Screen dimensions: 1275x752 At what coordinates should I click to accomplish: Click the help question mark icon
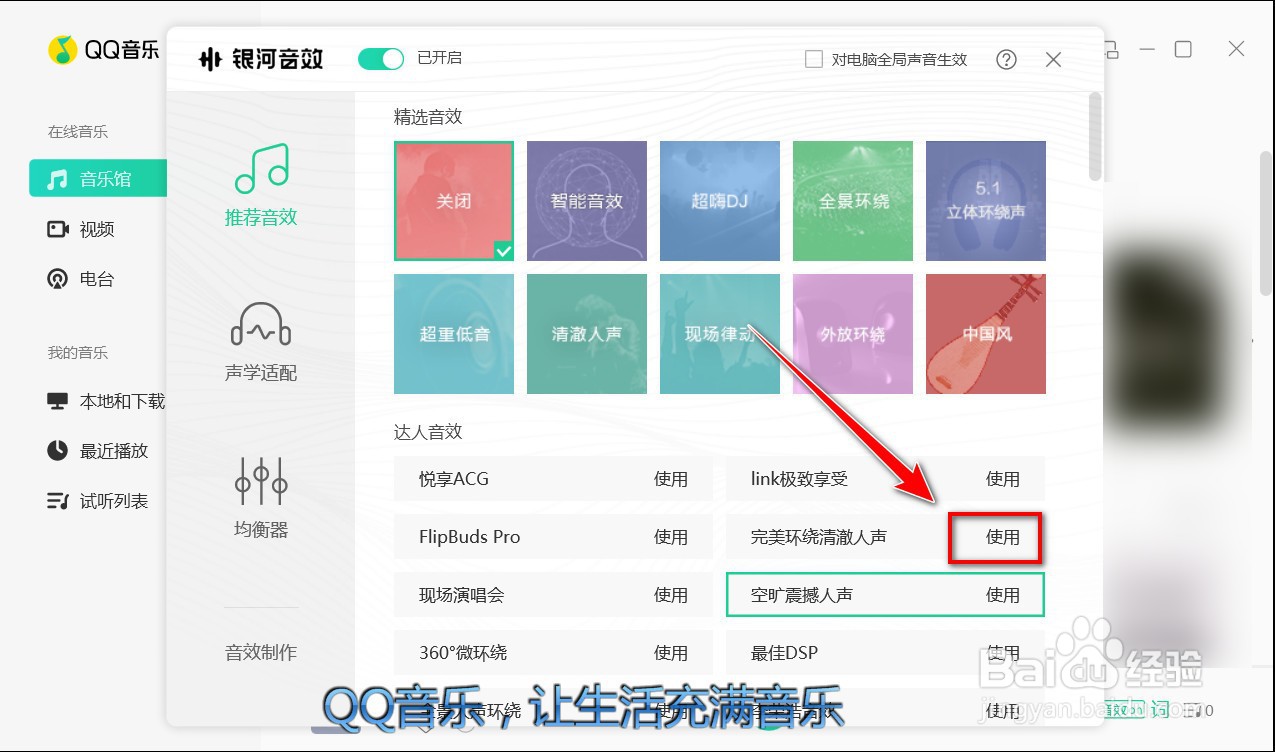pyautogui.click(x=1006, y=59)
